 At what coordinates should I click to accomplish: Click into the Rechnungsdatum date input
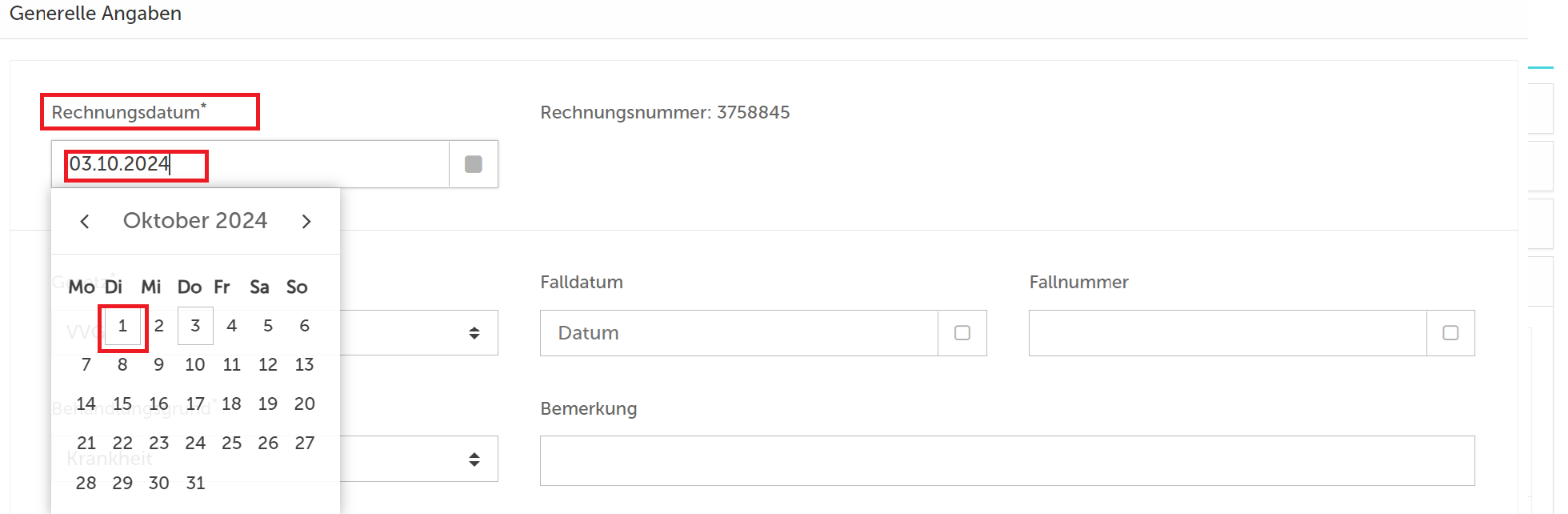point(250,164)
